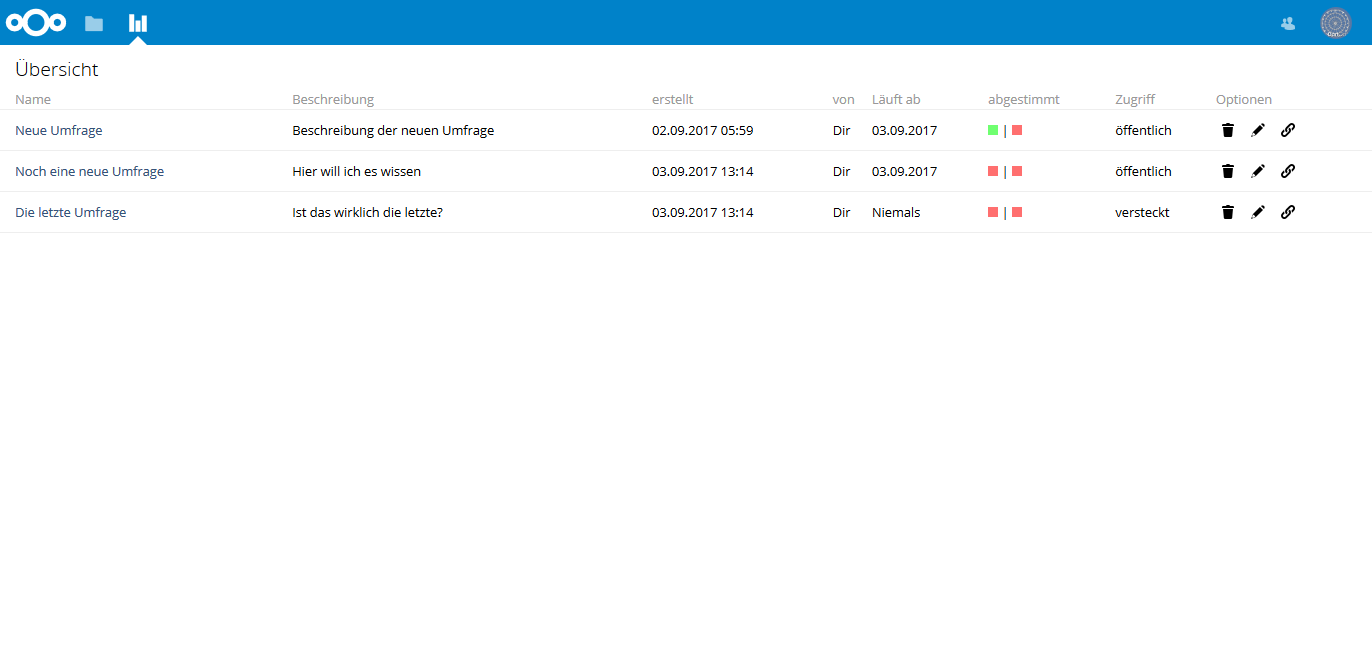
Task: Click the "Übersicht" heading
Action: [57, 70]
